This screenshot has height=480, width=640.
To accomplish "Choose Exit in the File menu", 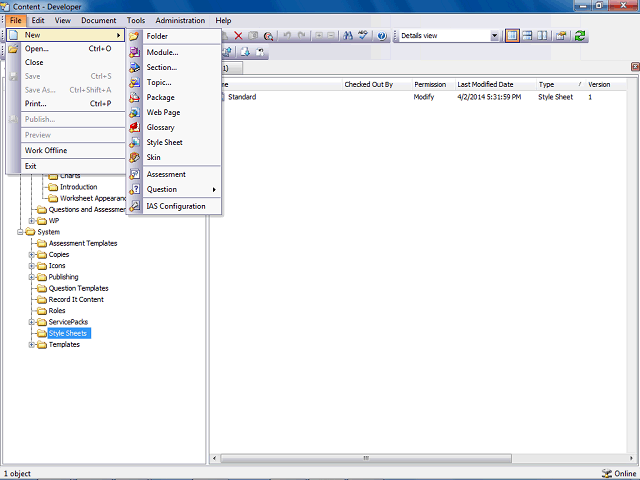I will [66, 166].
